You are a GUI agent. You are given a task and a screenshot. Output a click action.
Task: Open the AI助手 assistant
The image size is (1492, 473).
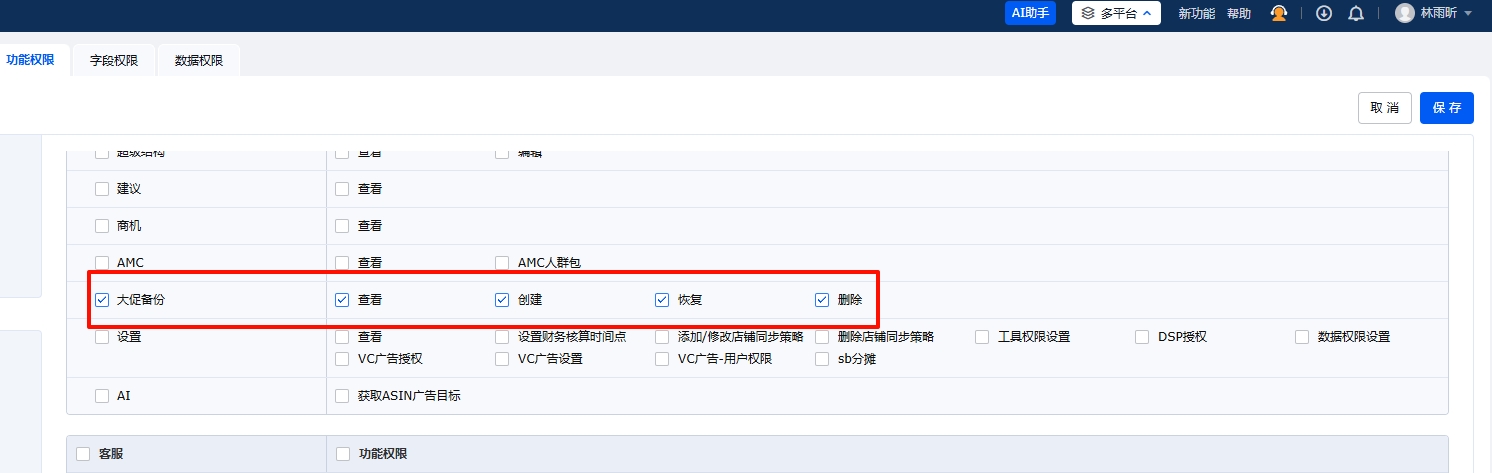tap(1030, 13)
